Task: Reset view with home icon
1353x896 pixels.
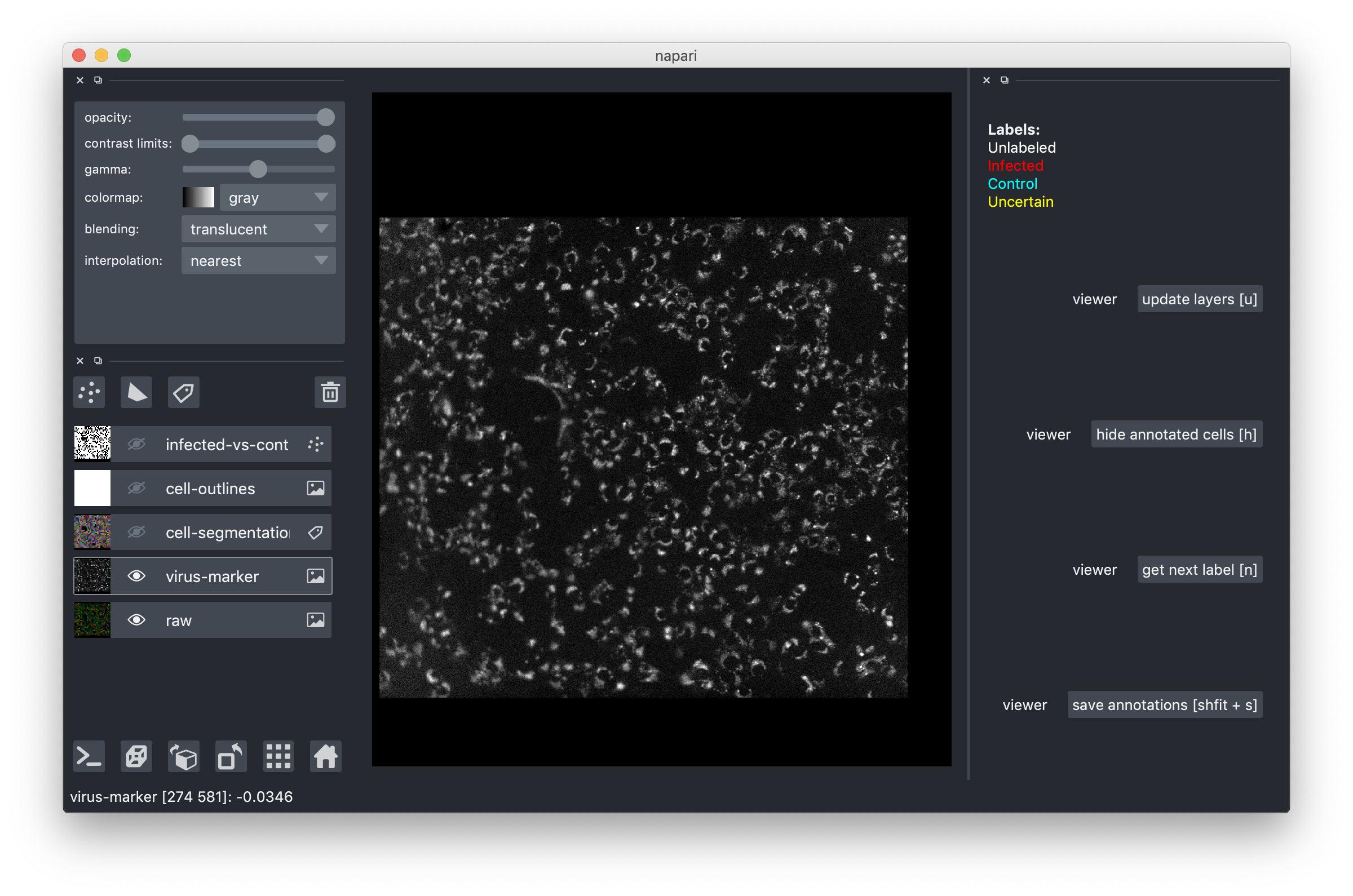Action: 325,757
